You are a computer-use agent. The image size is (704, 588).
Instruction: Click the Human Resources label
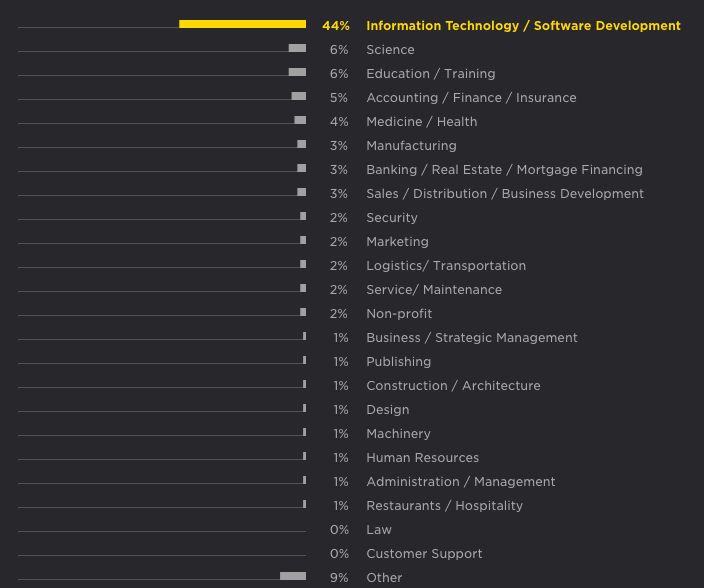422,458
